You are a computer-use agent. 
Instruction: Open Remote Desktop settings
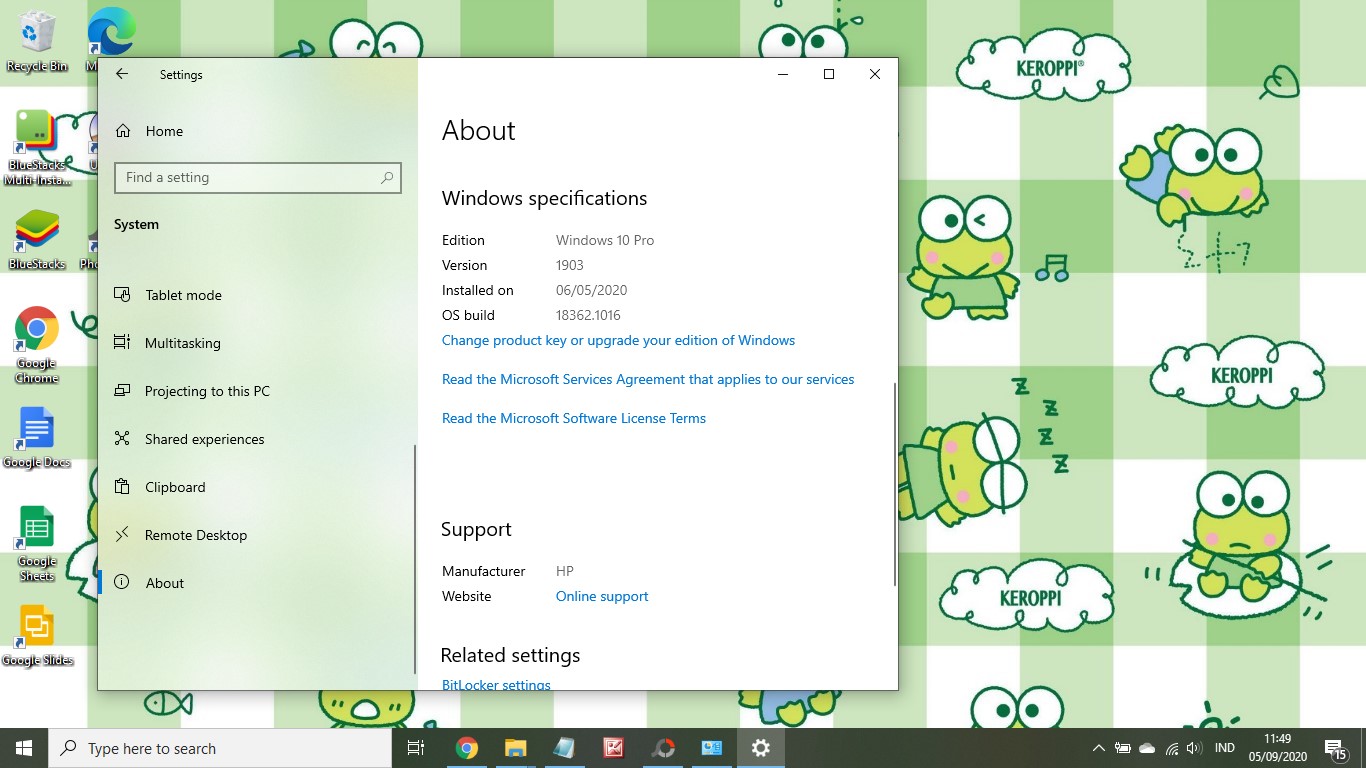click(x=181, y=535)
